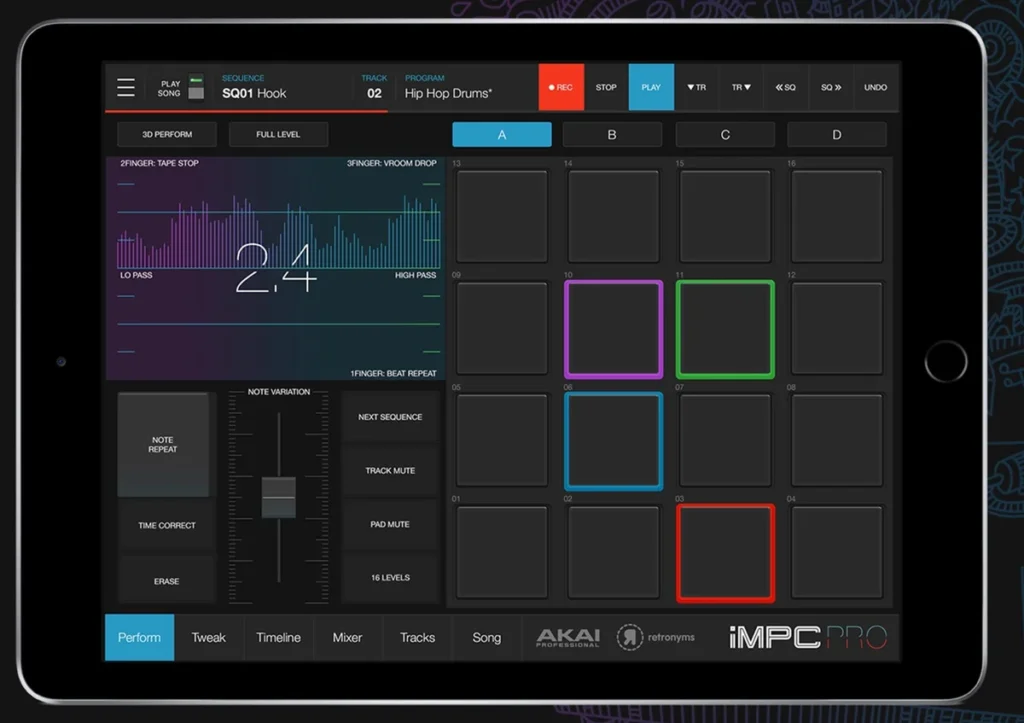Hit drum pad 08
The width and height of the screenshot is (1024, 723).
[x=837, y=440]
